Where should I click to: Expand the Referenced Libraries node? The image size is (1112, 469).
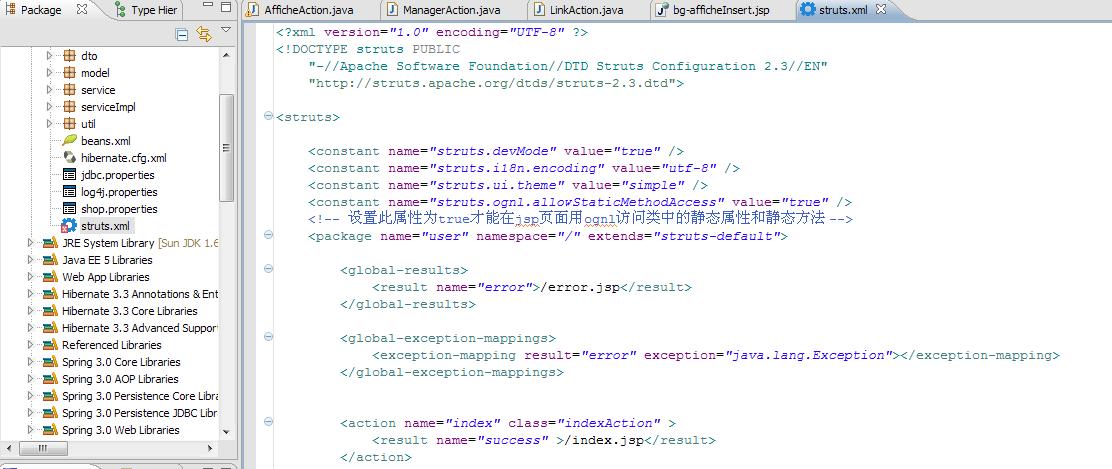coord(30,345)
